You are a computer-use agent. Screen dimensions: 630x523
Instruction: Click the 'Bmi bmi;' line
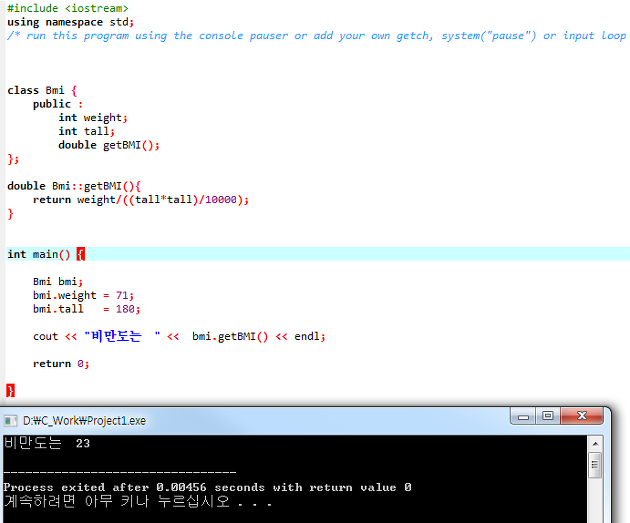click(57, 281)
